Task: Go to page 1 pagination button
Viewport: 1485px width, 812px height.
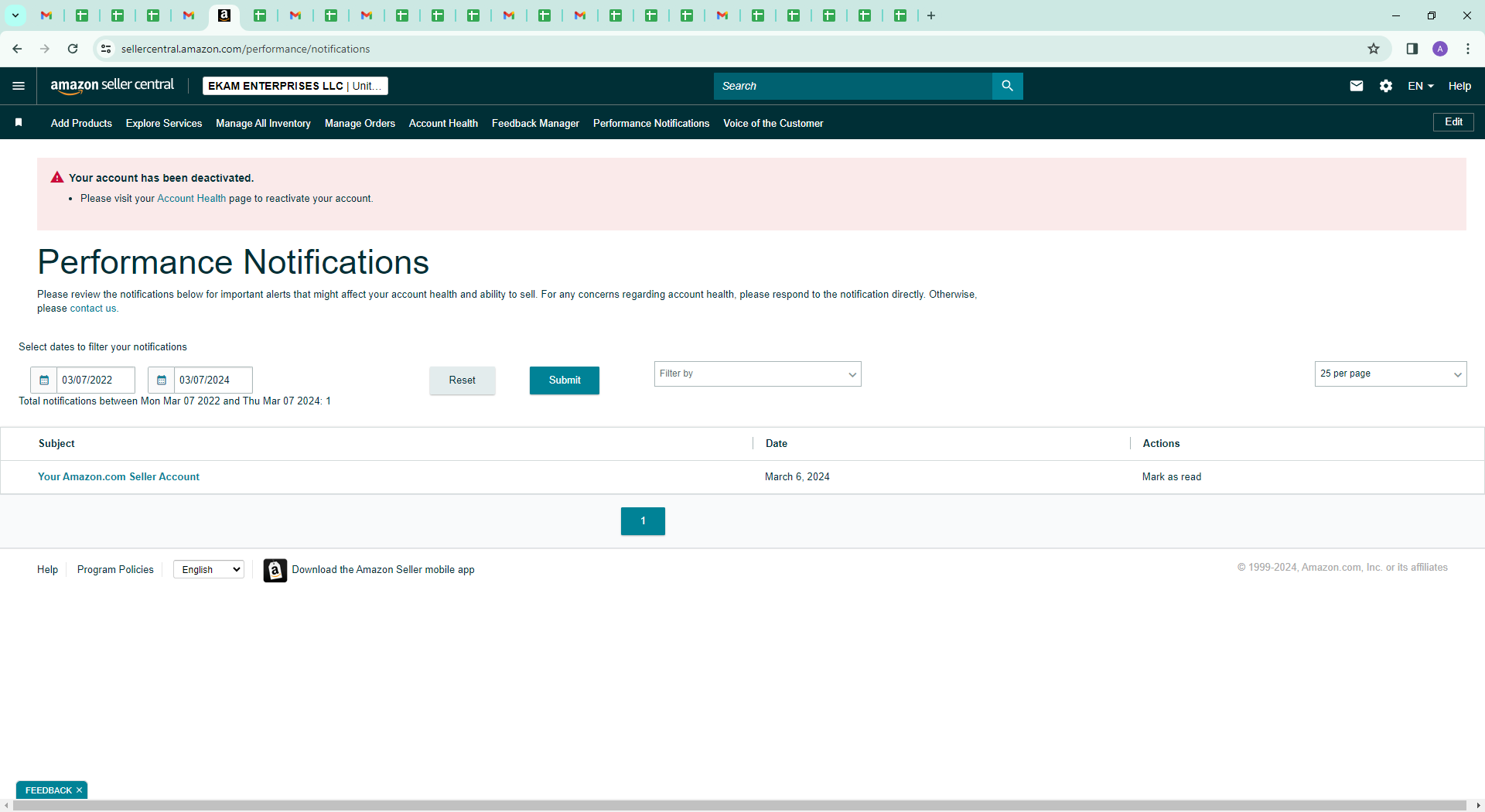Action: (643, 521)
